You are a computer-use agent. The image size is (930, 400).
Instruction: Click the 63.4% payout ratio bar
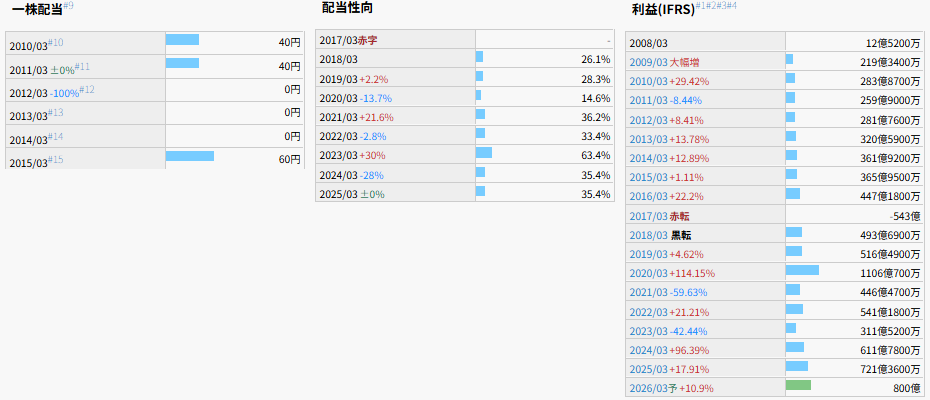pos(484,153)
